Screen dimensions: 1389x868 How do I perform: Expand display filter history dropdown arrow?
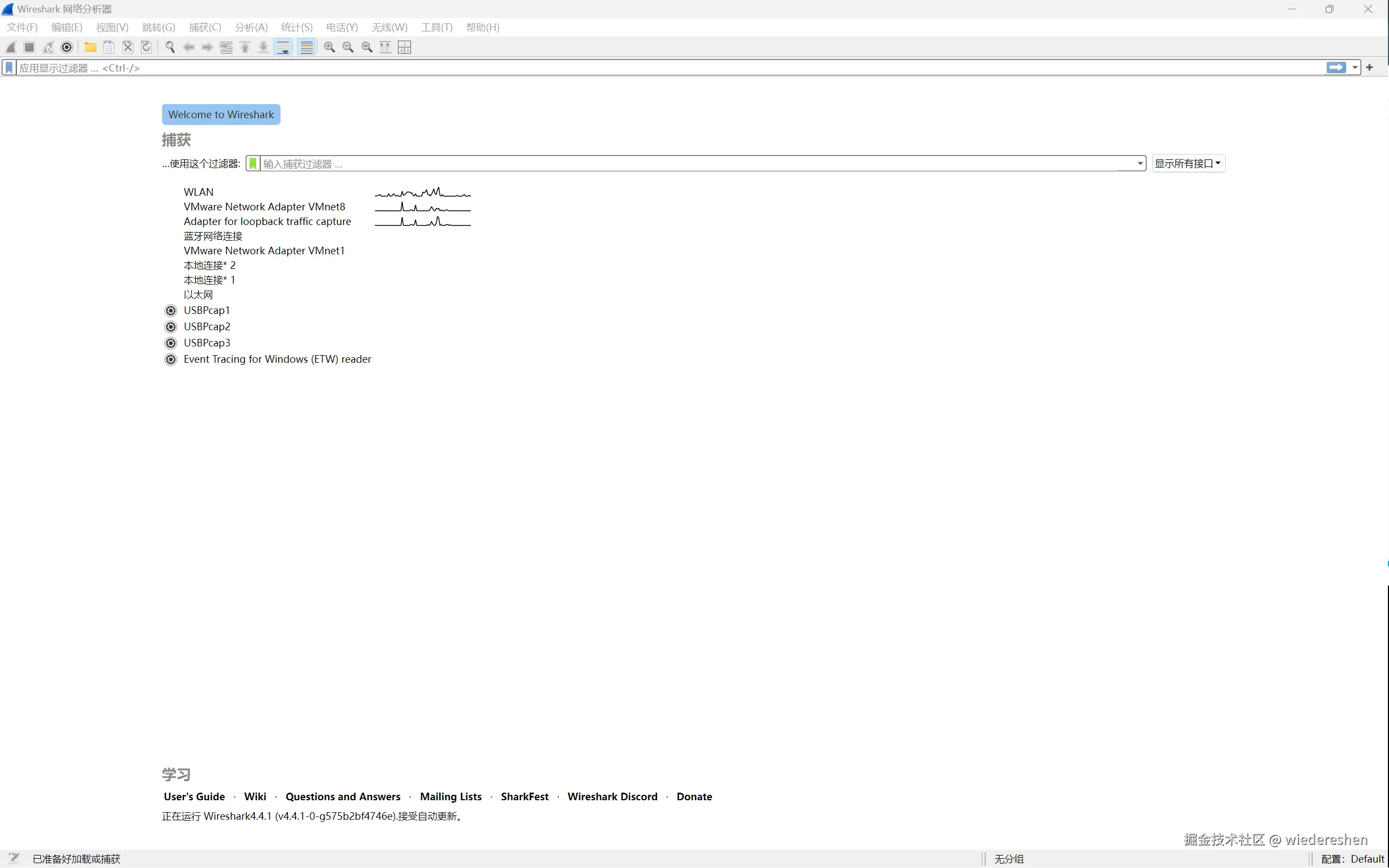click(1354, 68)
